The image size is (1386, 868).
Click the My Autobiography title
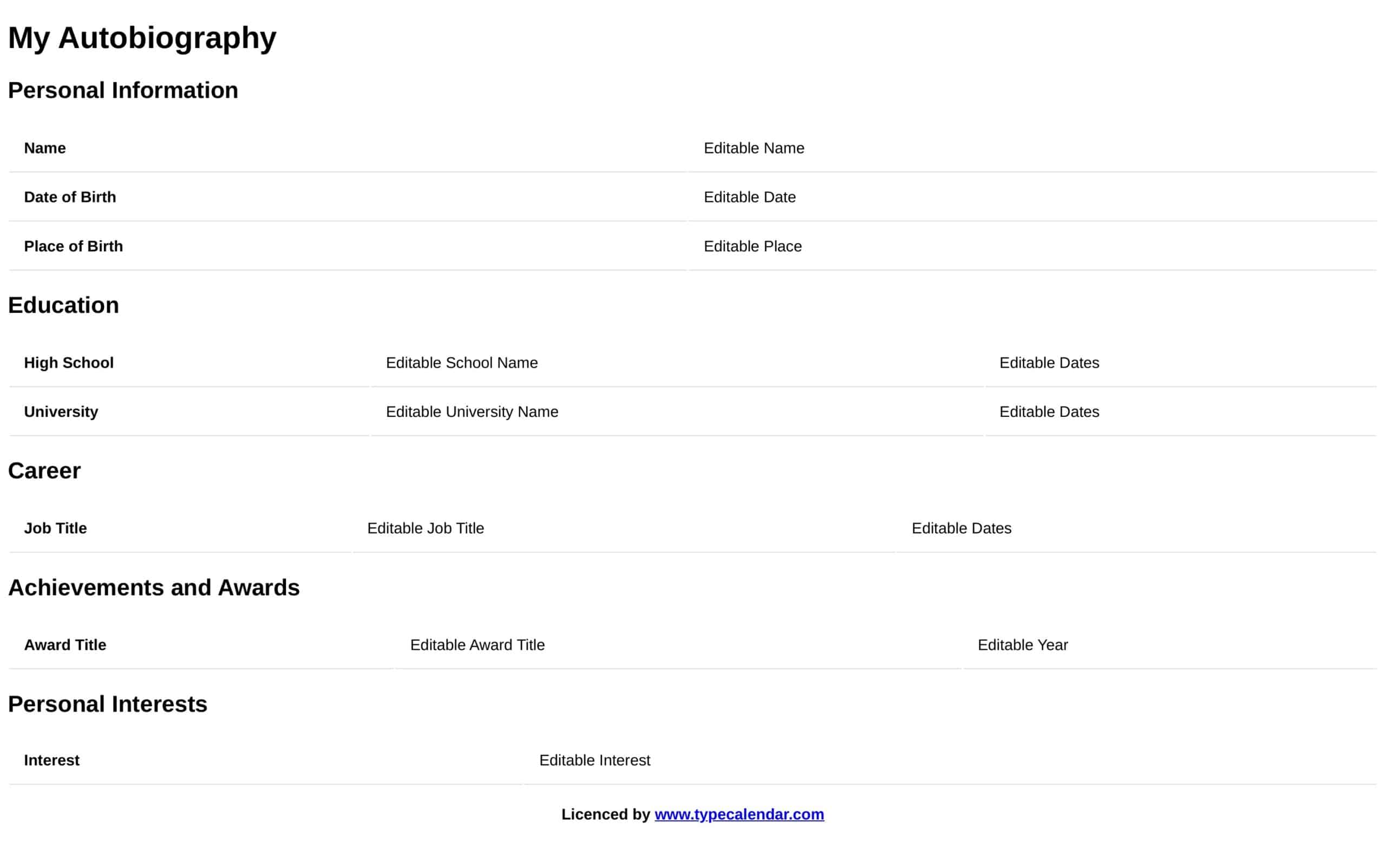[x=142, y=38]
